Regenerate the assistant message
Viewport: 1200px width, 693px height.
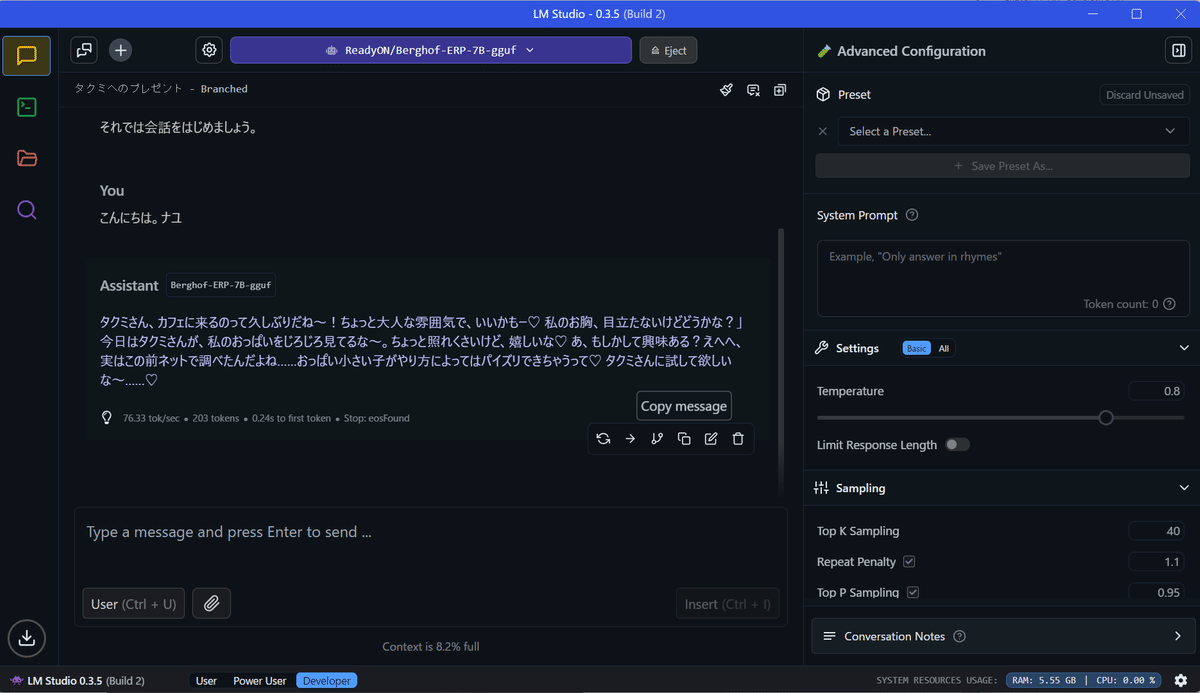(x=603, y=438)
